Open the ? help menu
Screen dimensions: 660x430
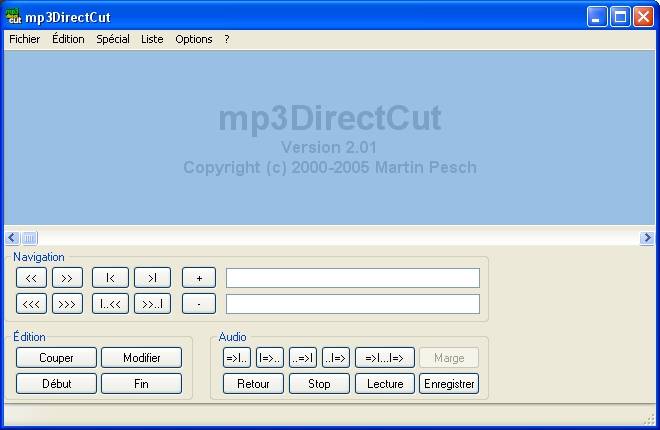coord(227,39)
